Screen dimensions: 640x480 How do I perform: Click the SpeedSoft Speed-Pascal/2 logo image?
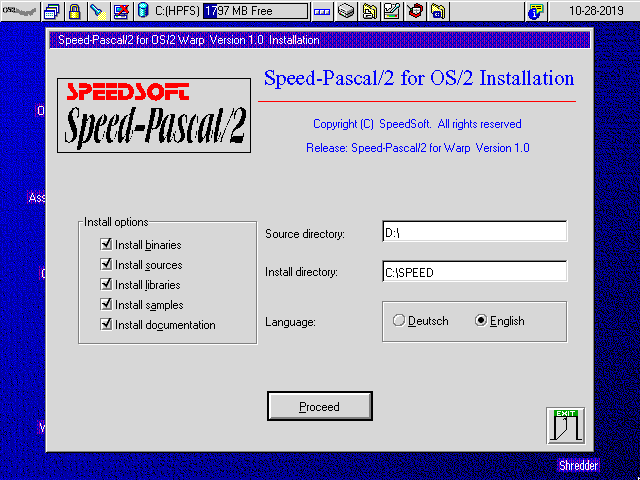154,116
